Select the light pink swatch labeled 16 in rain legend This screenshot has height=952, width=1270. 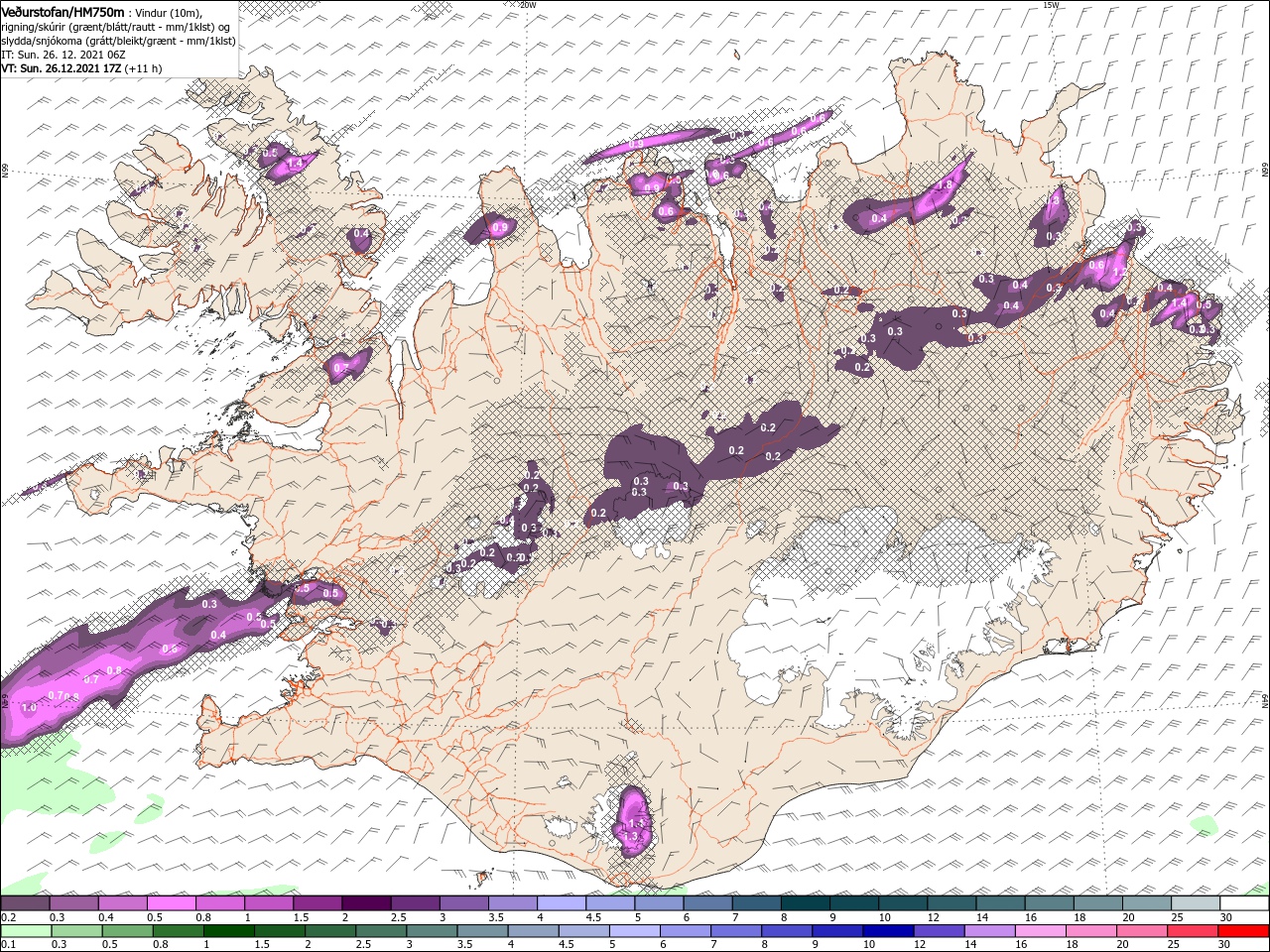[x=1039, y=931]
